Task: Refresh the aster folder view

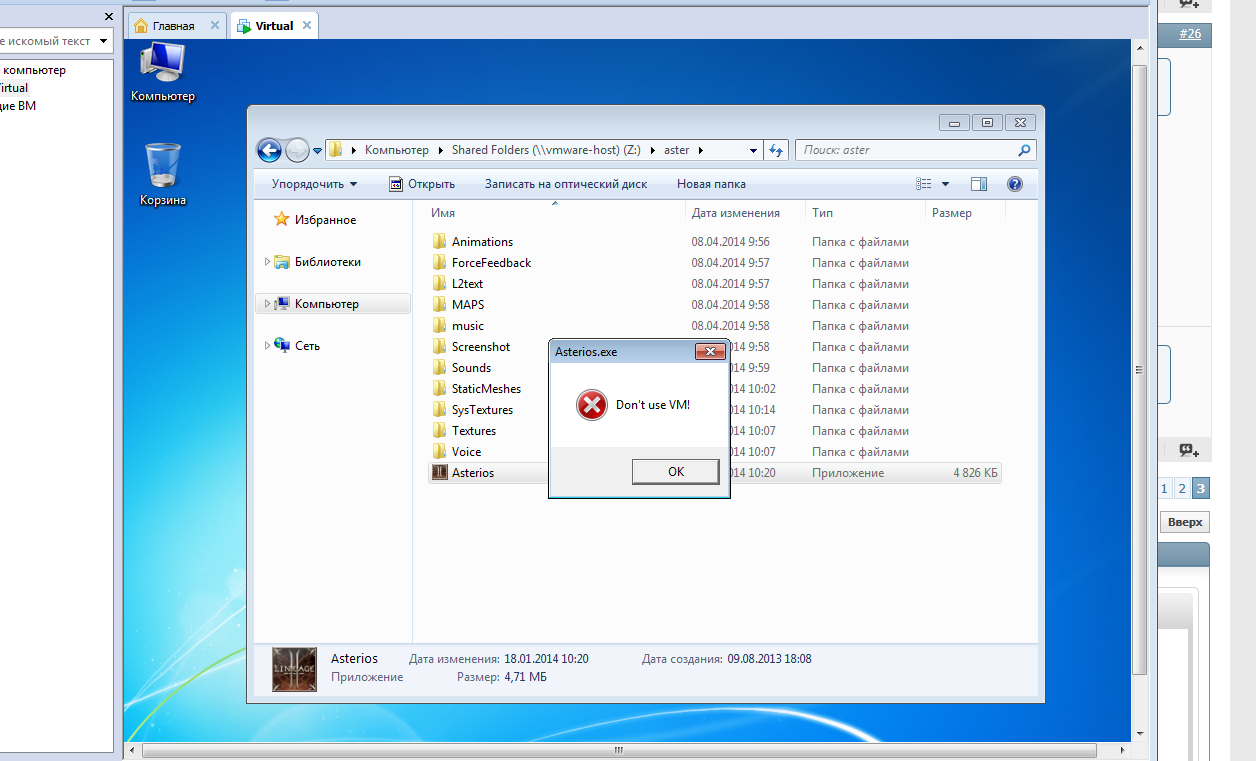Action: point(777,150)
